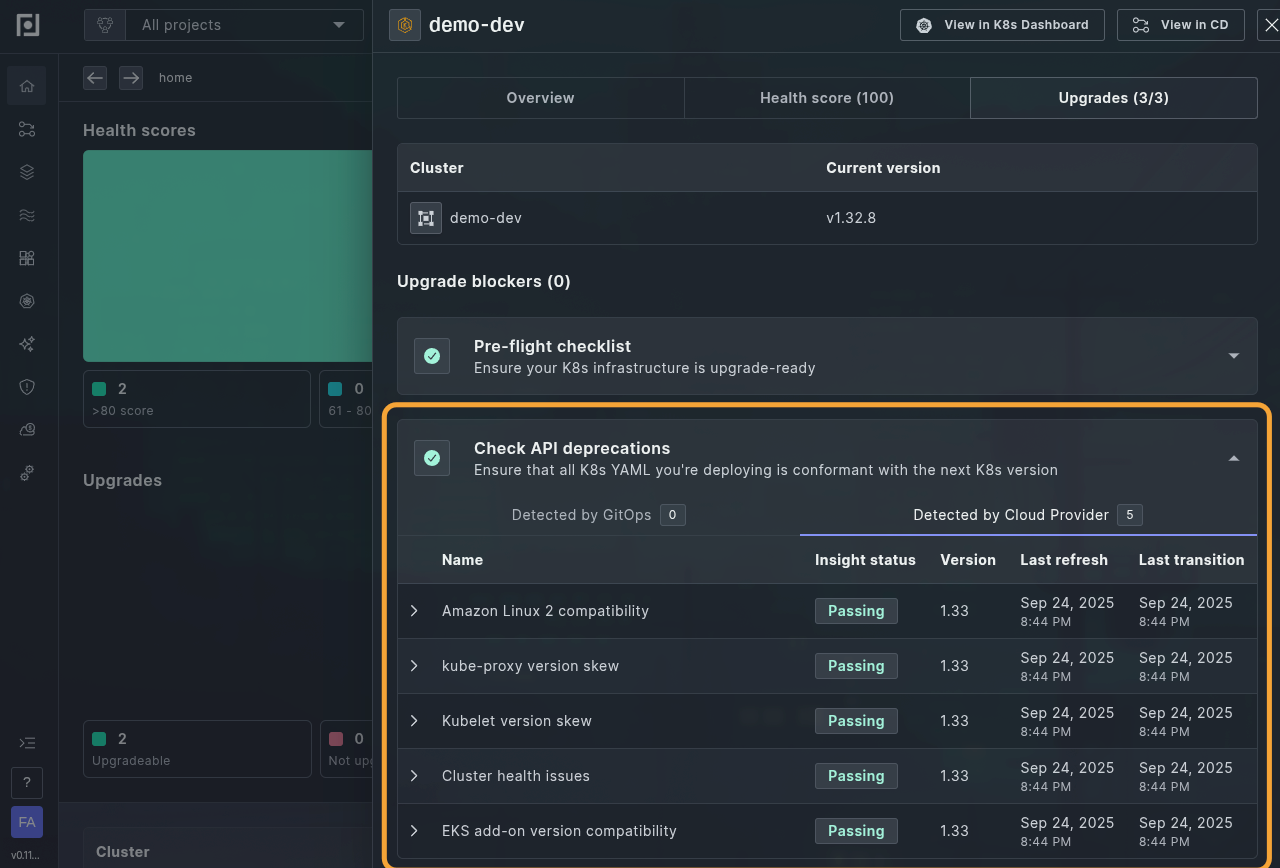Click the help question mark button
The image size is (1280, 868).
(x=27, y=782)
